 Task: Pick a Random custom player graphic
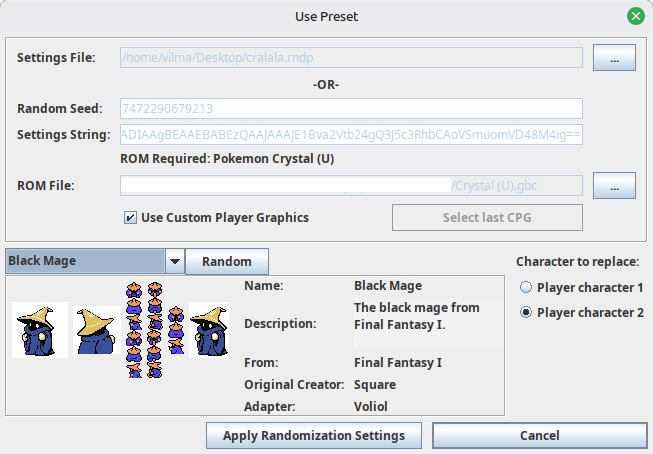tap(227, 262)
